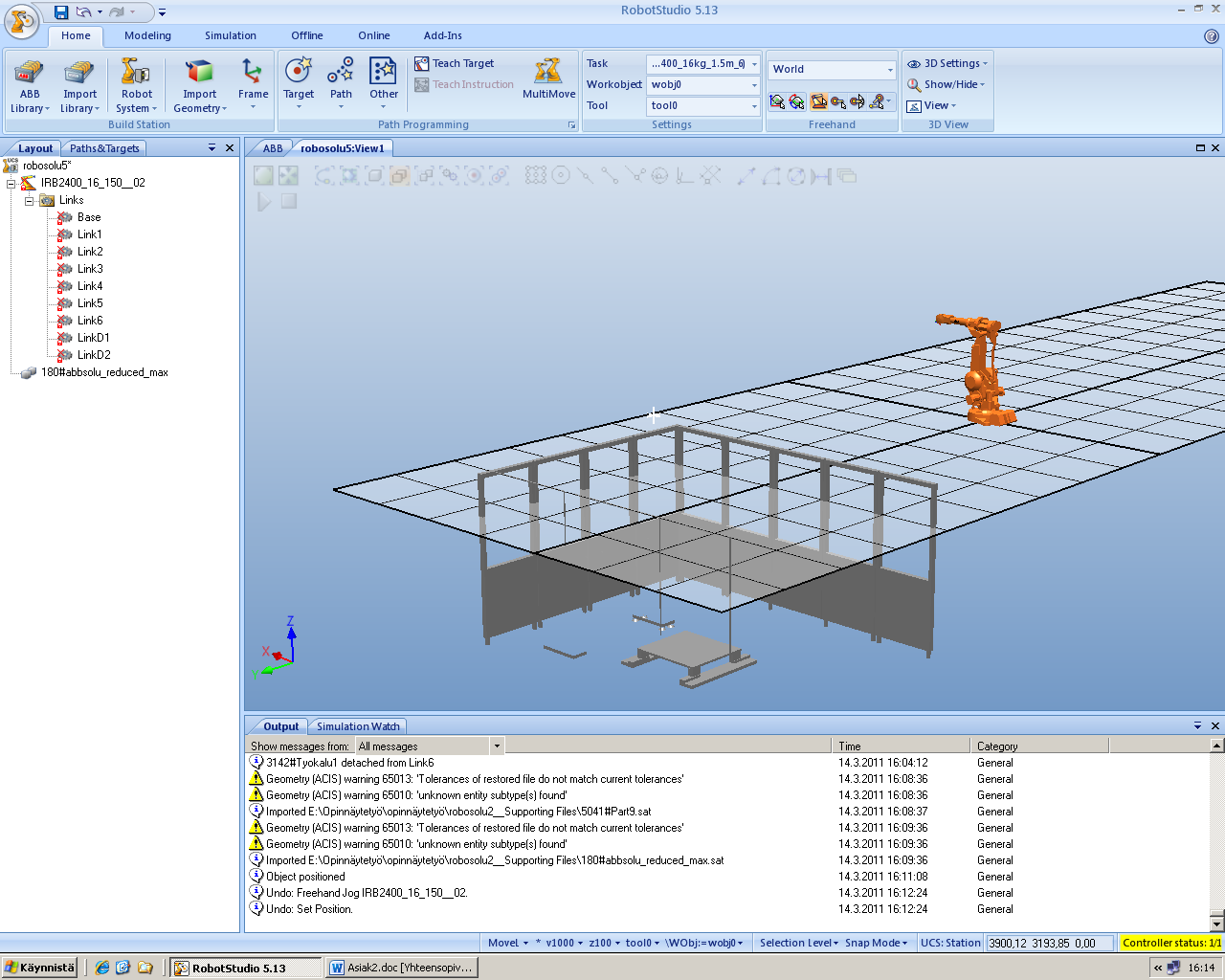Open the 3D Settings dropdown
Screen dimensions: 1225x980
pos(947,63)
